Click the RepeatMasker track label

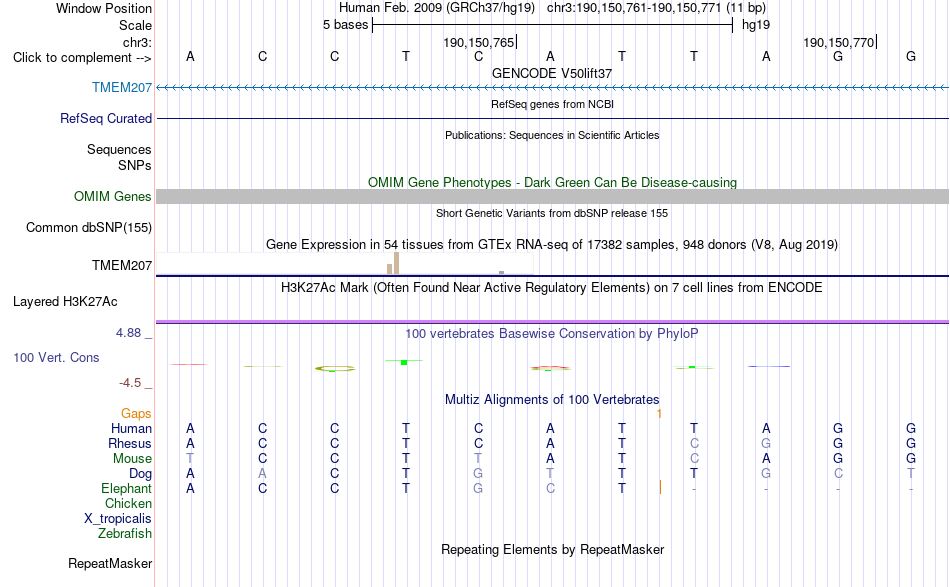(x=110, y=563)
